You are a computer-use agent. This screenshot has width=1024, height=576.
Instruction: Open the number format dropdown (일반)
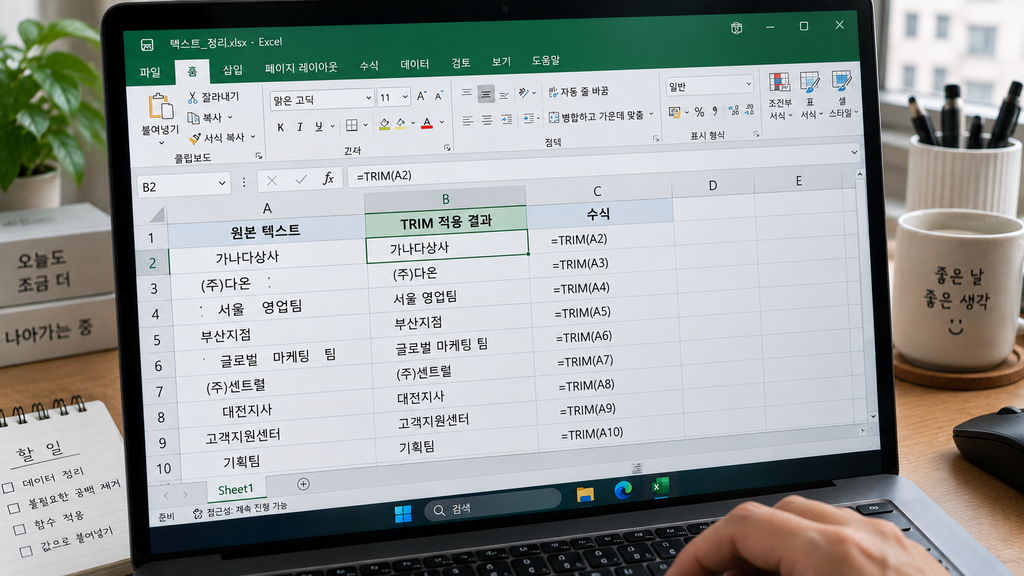coord(748,84)
